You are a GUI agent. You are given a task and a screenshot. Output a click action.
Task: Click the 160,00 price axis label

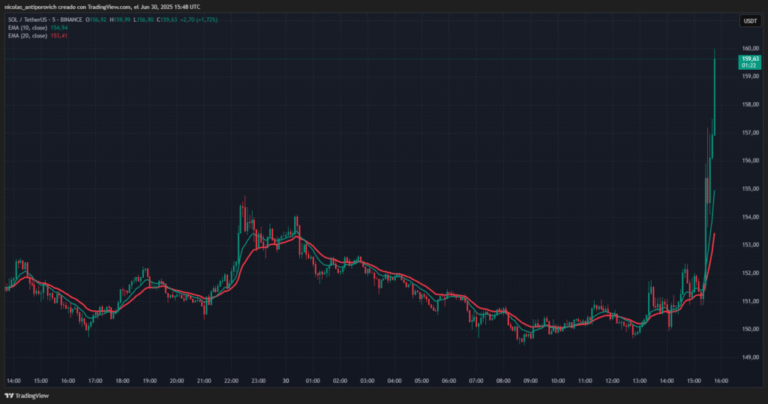(750, 48)
